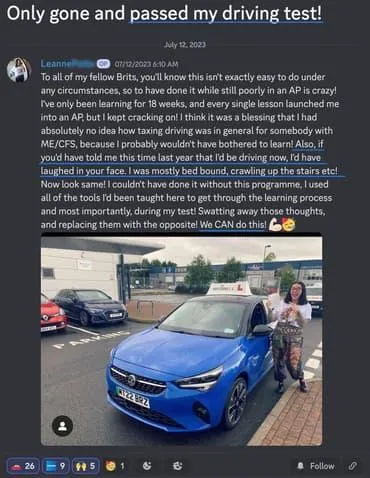The height and width of the screenshot is (478, 370).
Task: Open the add reaction emoji picker
Action: [147, 466]
